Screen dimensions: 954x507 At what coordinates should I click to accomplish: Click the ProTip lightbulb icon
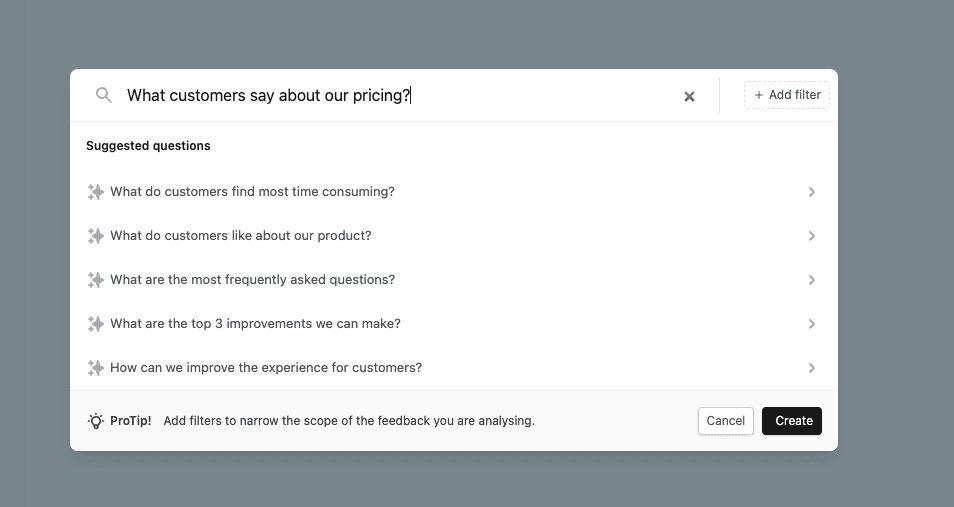(96, 421)
